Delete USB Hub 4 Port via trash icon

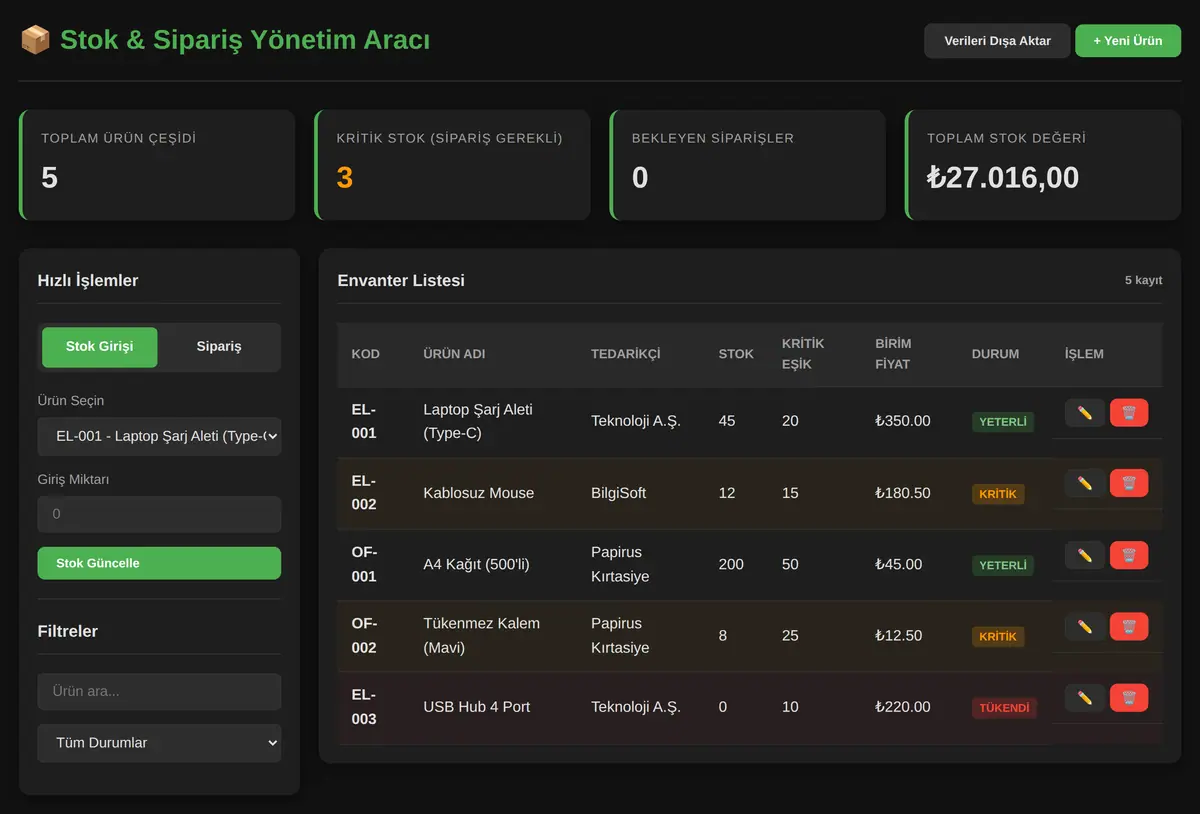coord(1129,698)
